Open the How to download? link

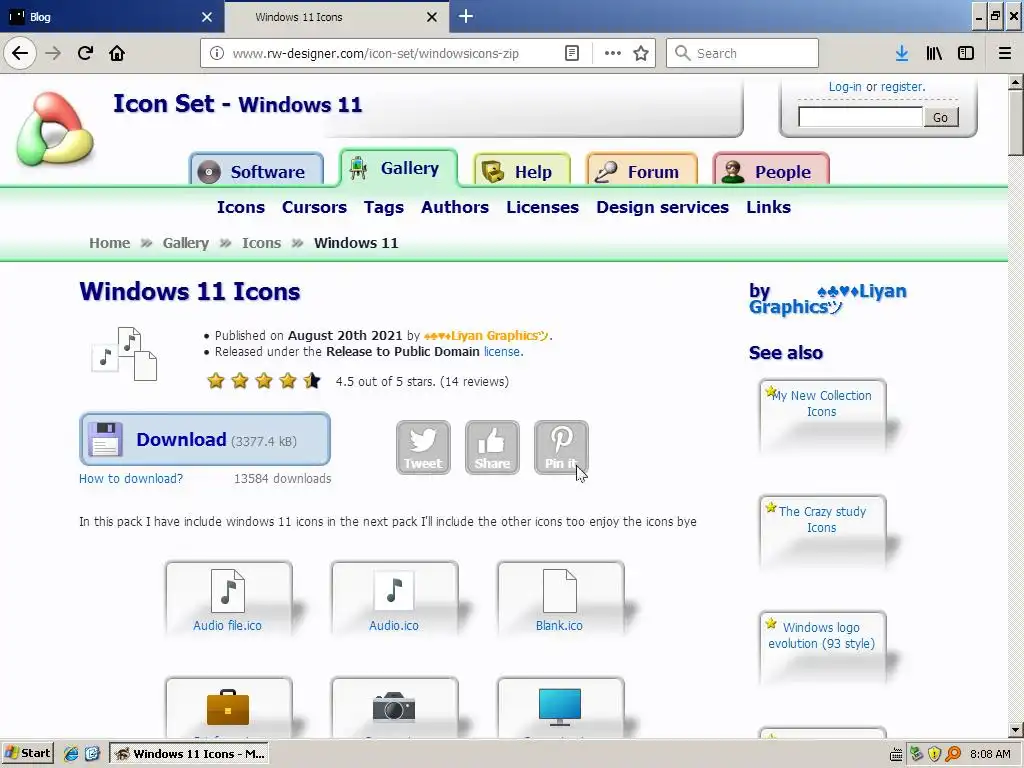[x=131, y=479]
